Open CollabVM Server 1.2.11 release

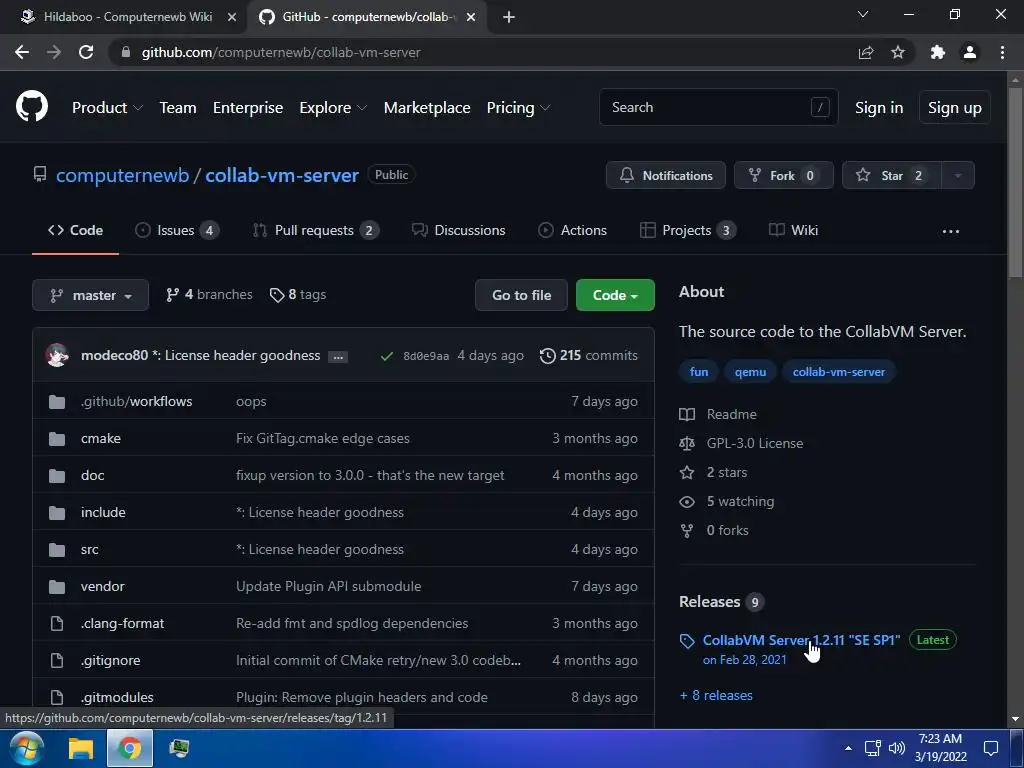click(801, 640)
